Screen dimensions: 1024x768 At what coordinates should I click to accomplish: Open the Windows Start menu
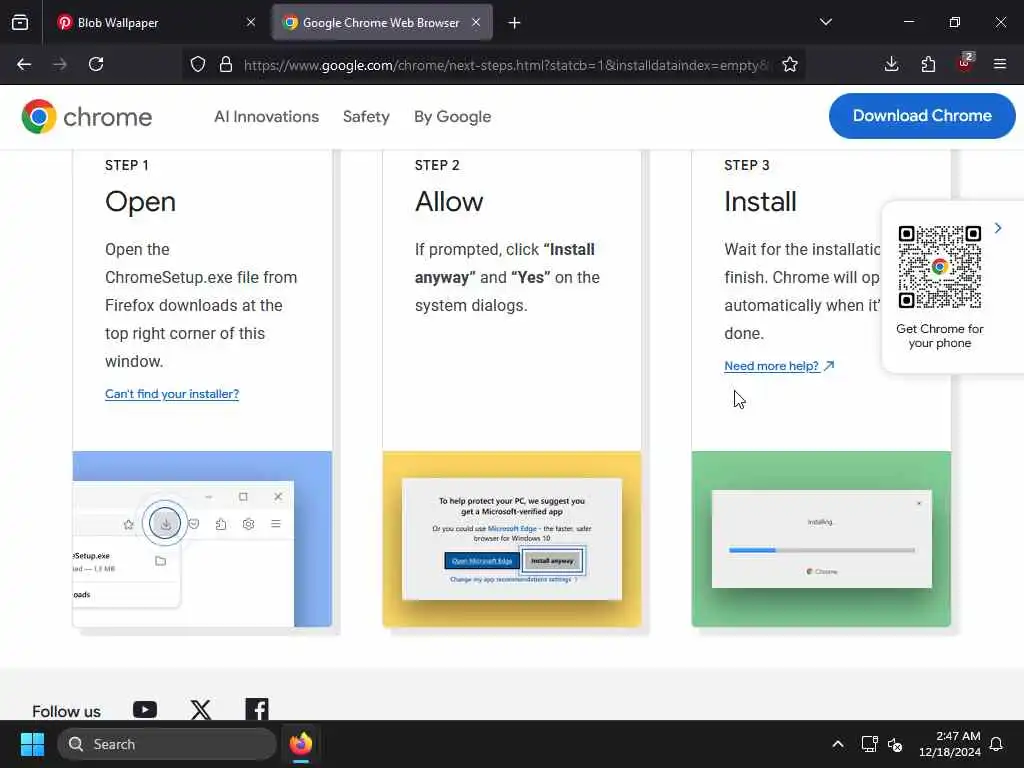(x=32, y=744)
